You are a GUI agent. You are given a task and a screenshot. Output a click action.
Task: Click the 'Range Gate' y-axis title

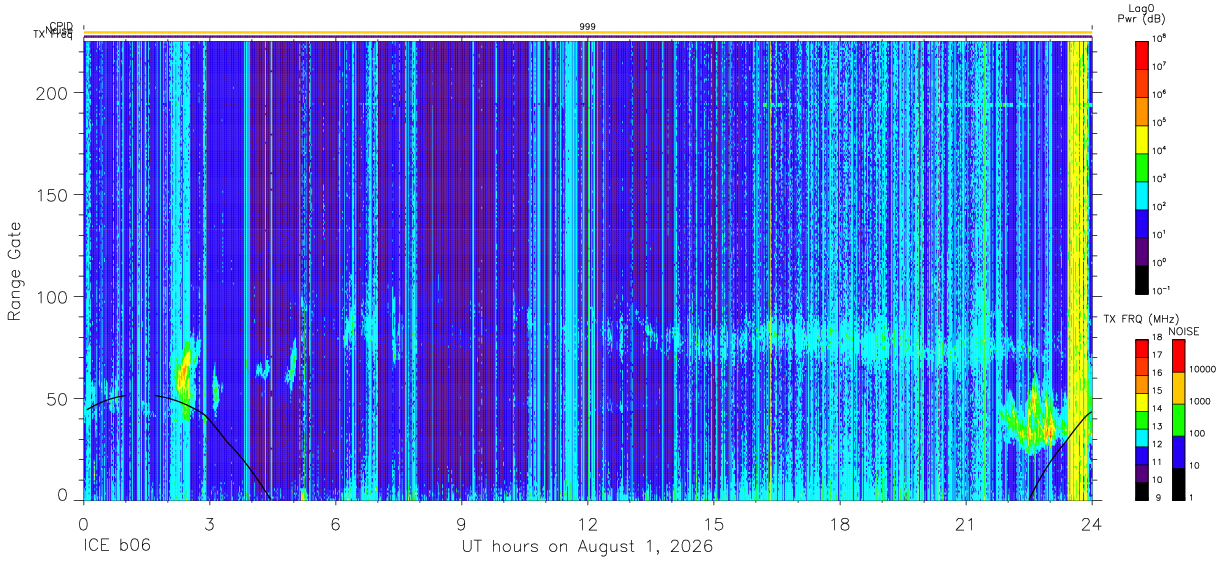[x=15, y=272]
